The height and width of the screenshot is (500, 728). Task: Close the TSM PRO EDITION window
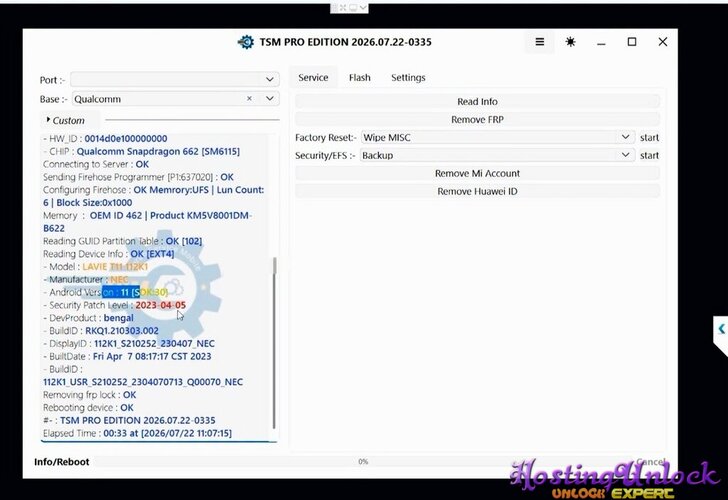(663, 42)
